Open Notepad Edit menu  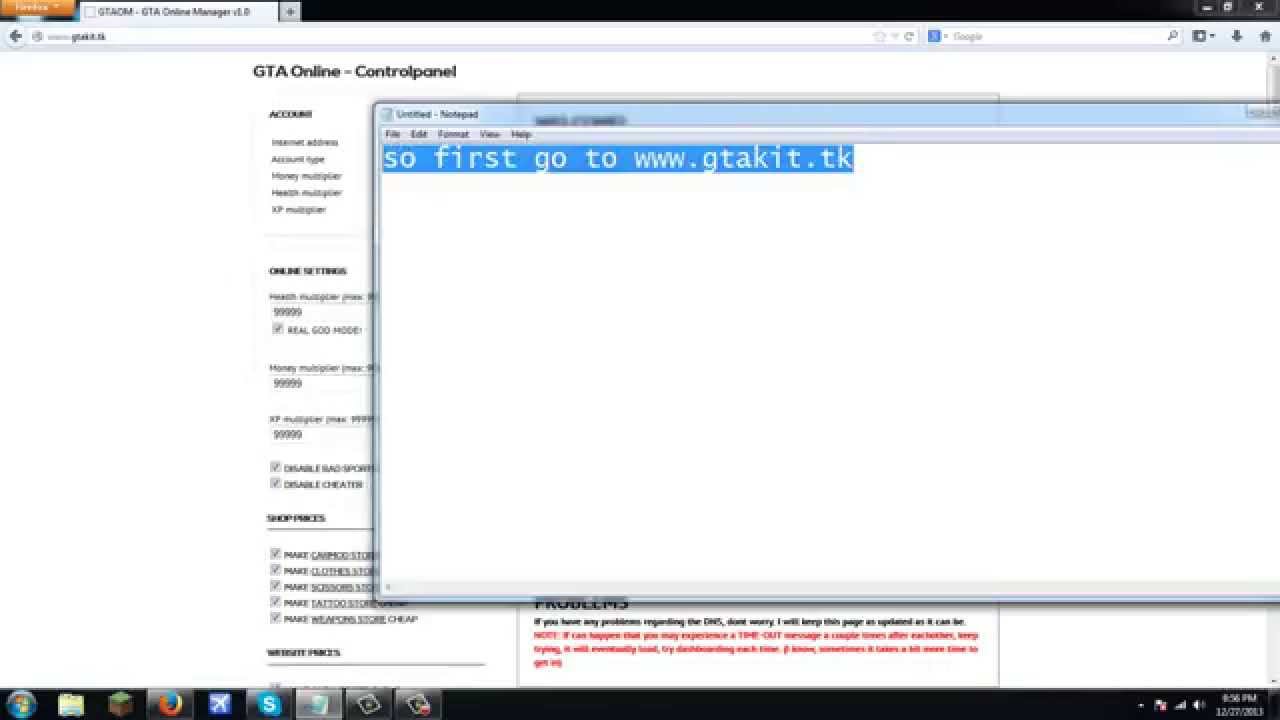coord(419,134)
